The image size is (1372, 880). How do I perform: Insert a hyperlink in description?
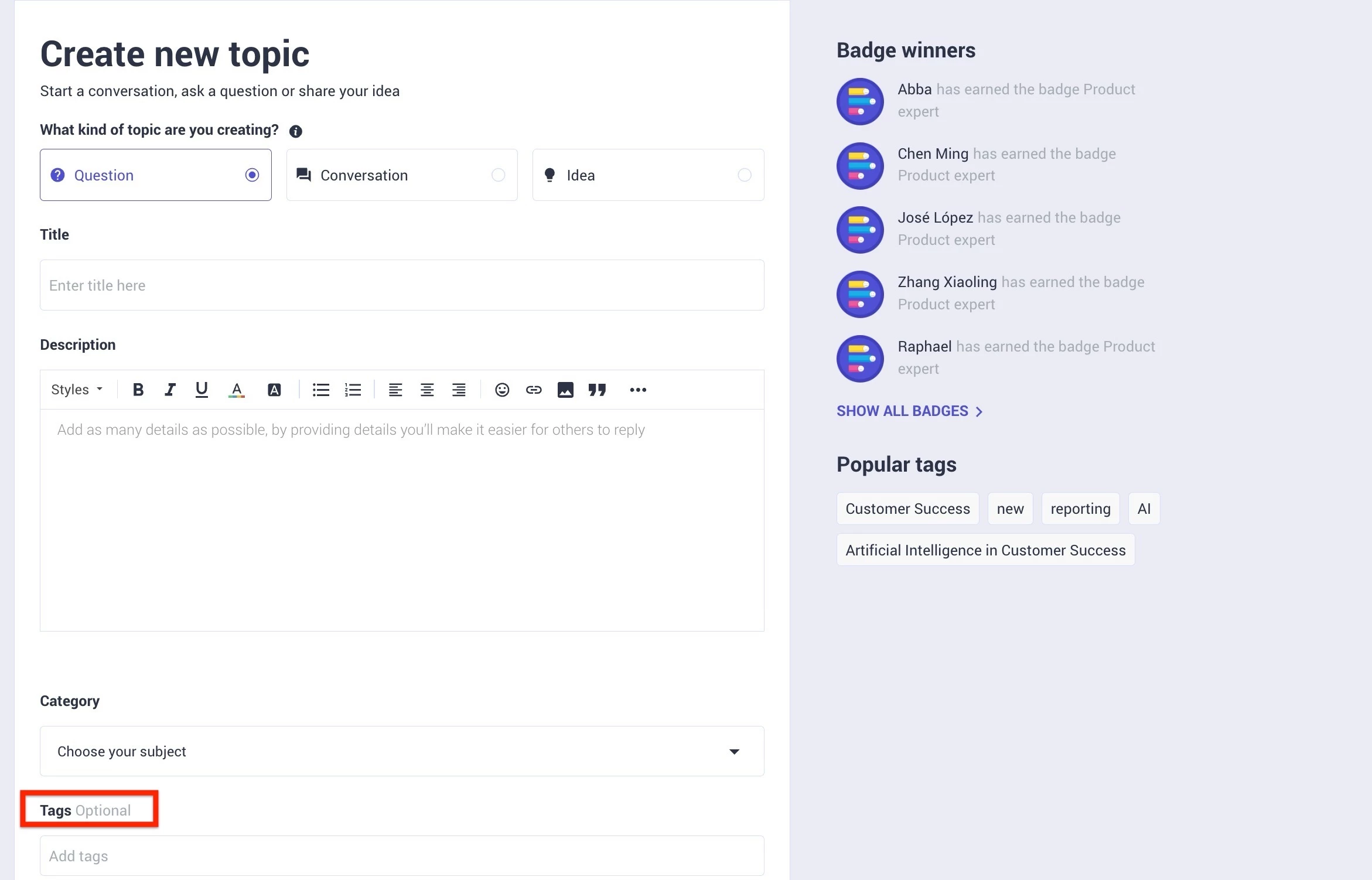[534, 390]
